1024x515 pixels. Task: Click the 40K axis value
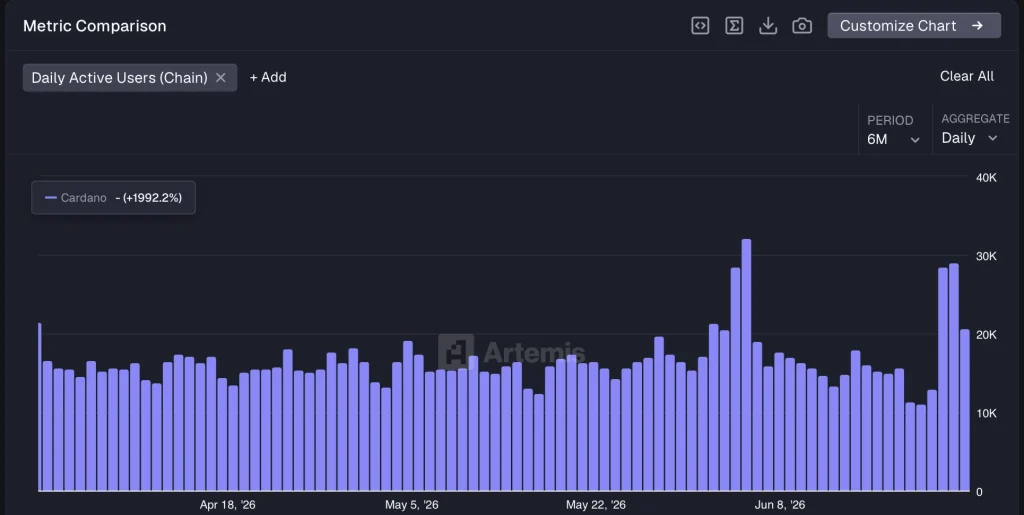[986, 178]
